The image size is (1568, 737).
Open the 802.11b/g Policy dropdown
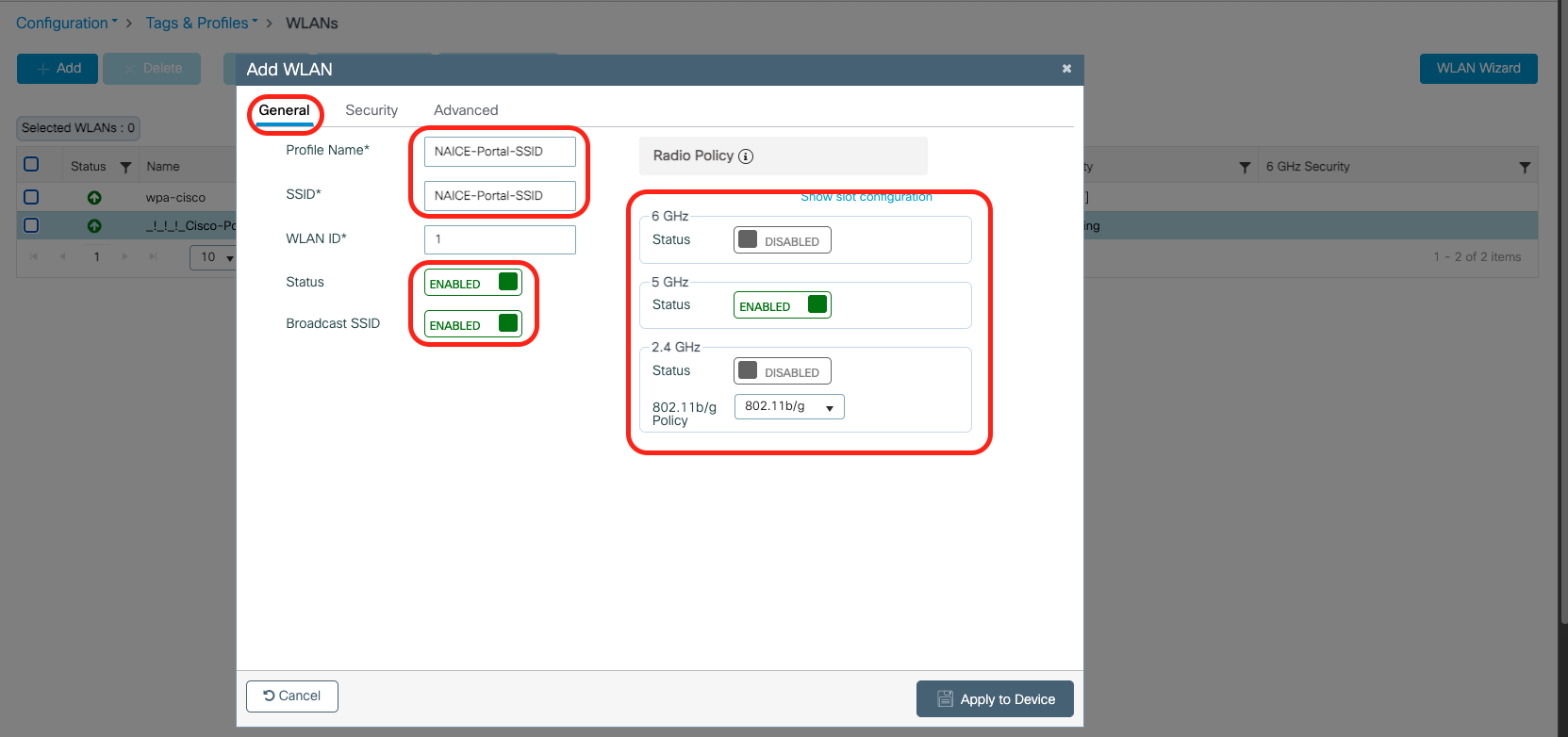(789, 406)
